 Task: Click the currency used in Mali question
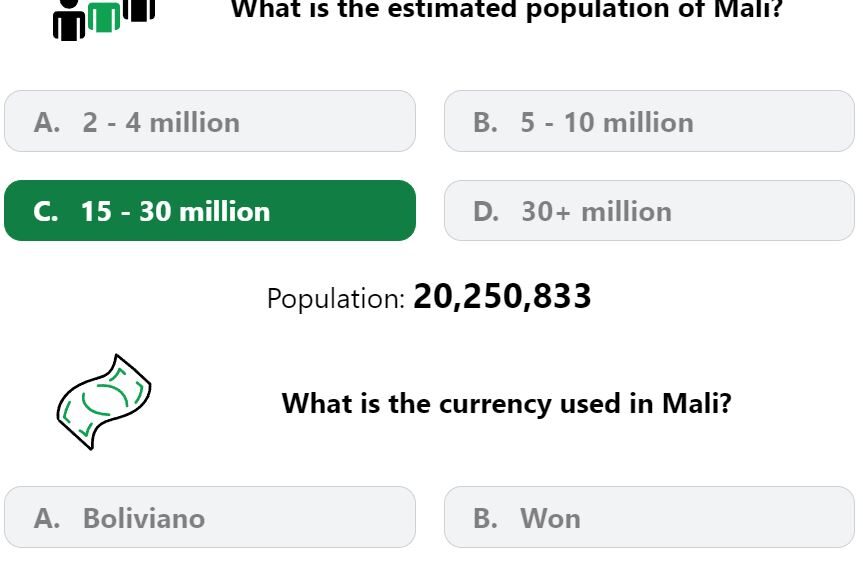pyautogui.click(x=506, y=403)
